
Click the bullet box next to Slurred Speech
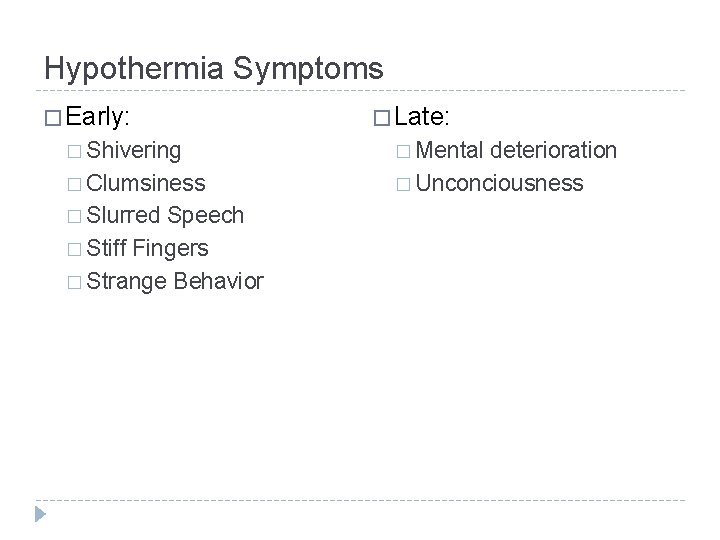pyautogui.click(x=74, y=217)
